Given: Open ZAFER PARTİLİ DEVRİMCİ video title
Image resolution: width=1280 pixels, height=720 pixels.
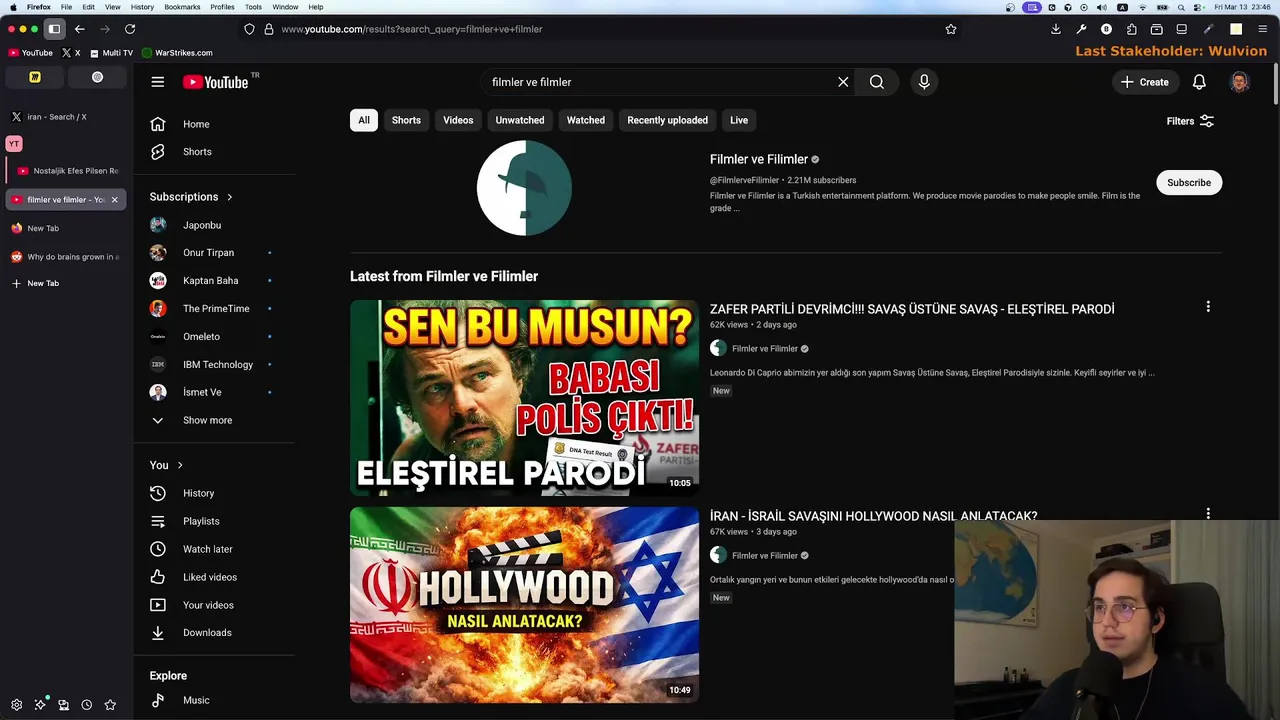Looking at the screenshot, I should (912, 309).
